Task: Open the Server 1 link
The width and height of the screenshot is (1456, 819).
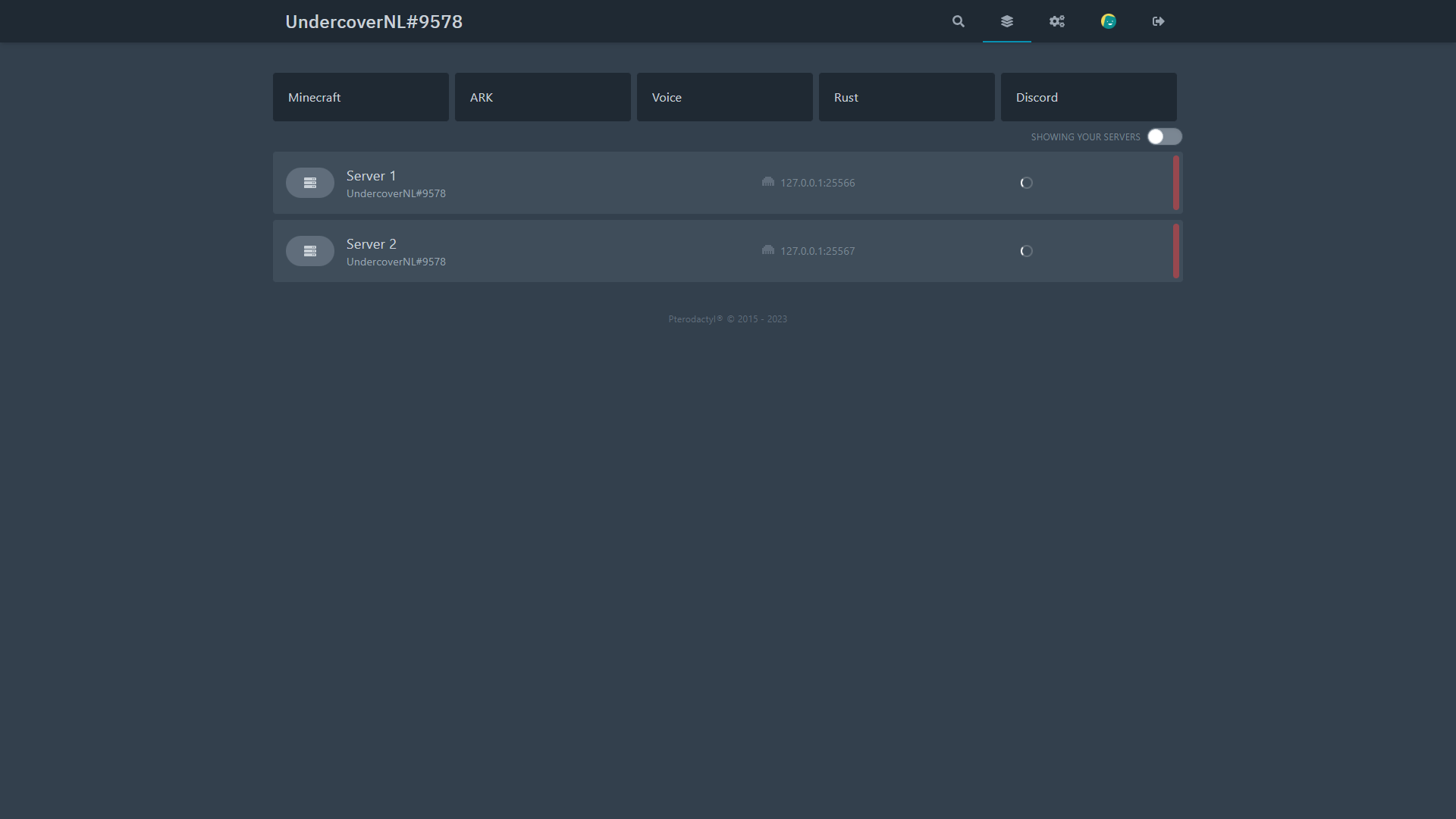Action: tap(371, 176)
